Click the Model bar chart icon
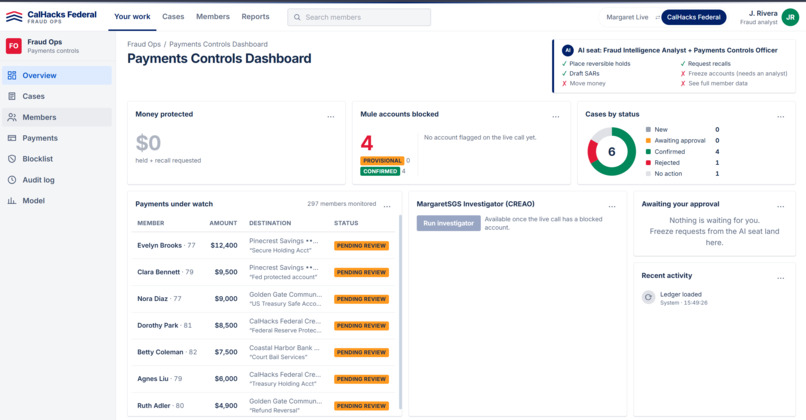The height and width of the screenshot is (420, 806). [x=12, y=200]
